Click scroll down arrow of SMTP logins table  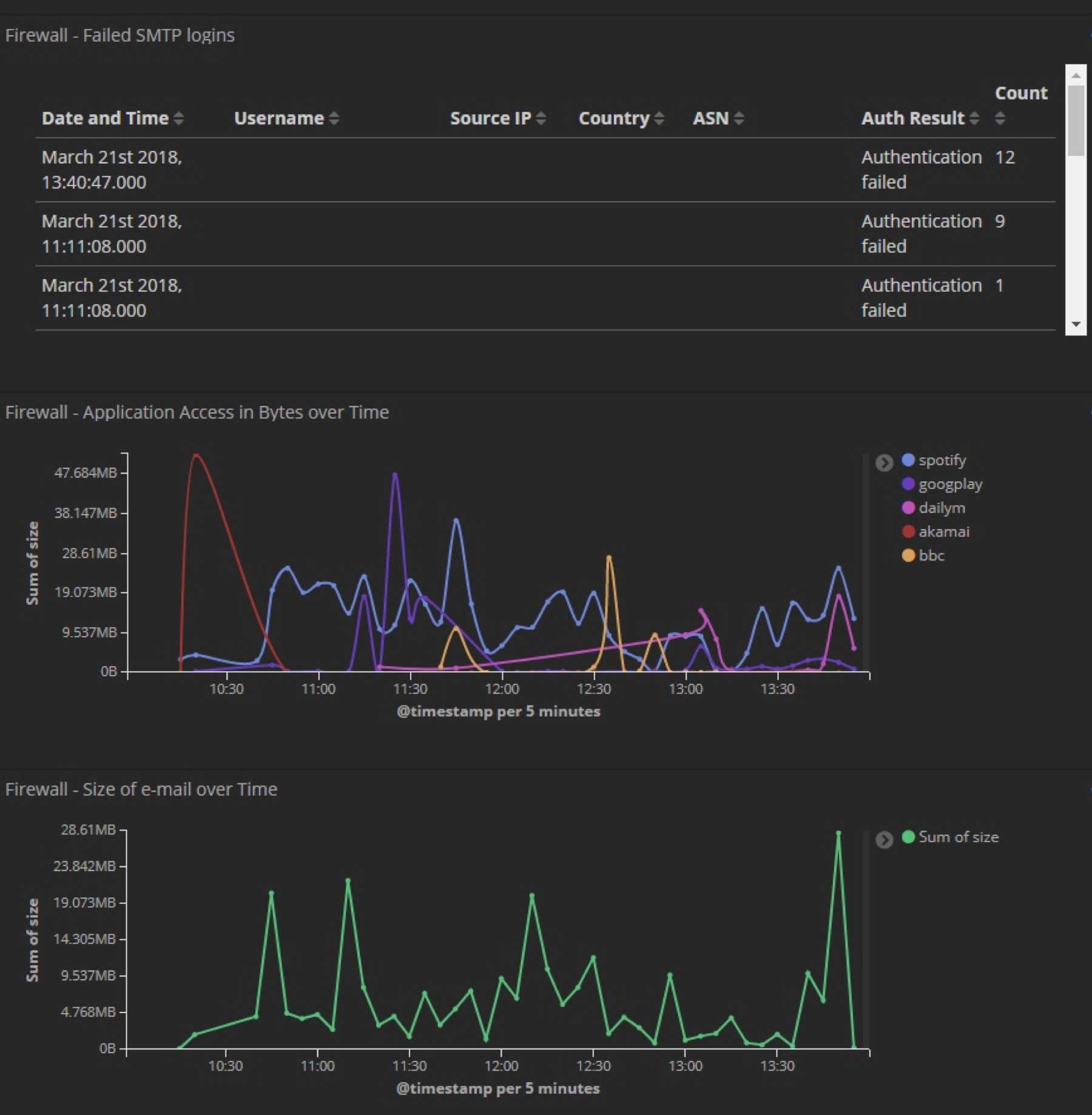(1076, 324)
